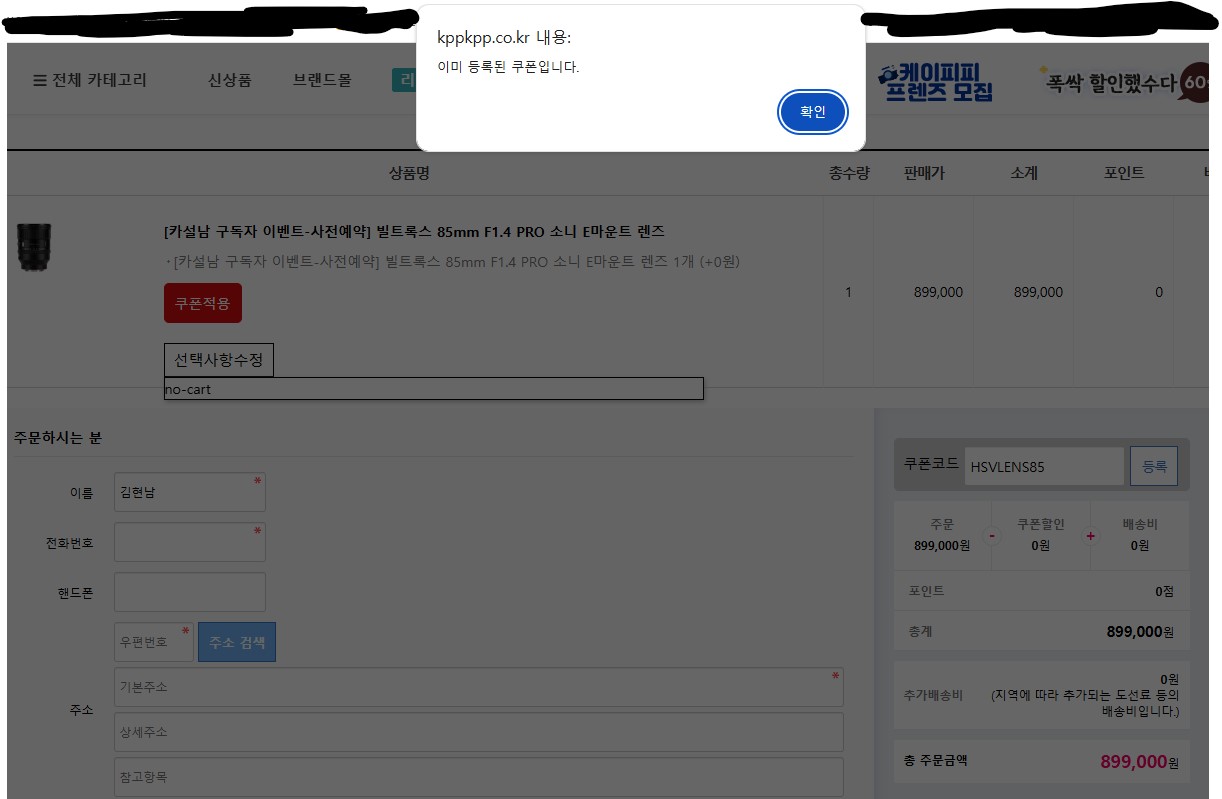This screenshot has width=1222, height=799.
Task: Click the 총수량 column header
Action: (849, 173)
